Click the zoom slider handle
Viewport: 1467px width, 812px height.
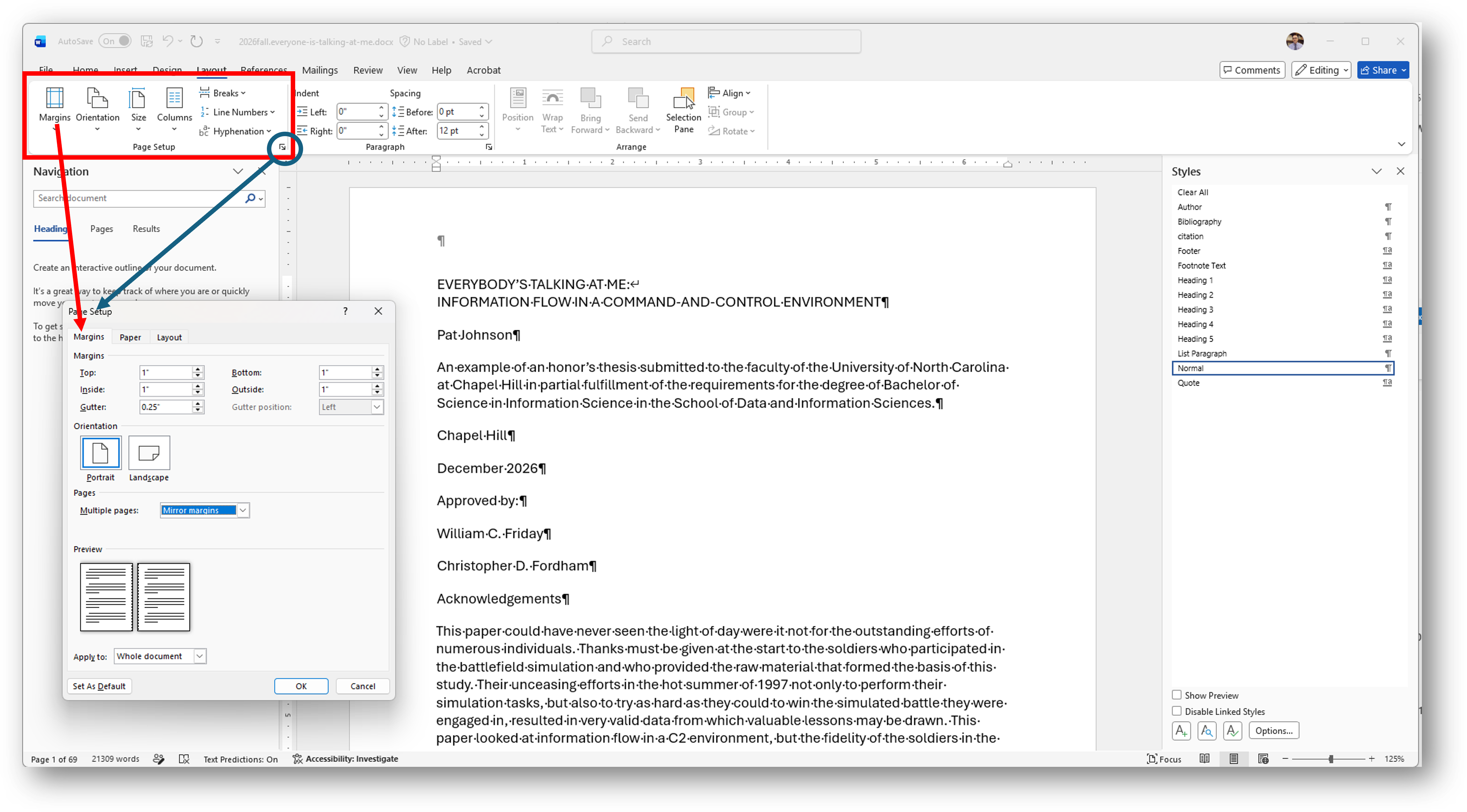pyautogui.click(x=1330, y=759)
